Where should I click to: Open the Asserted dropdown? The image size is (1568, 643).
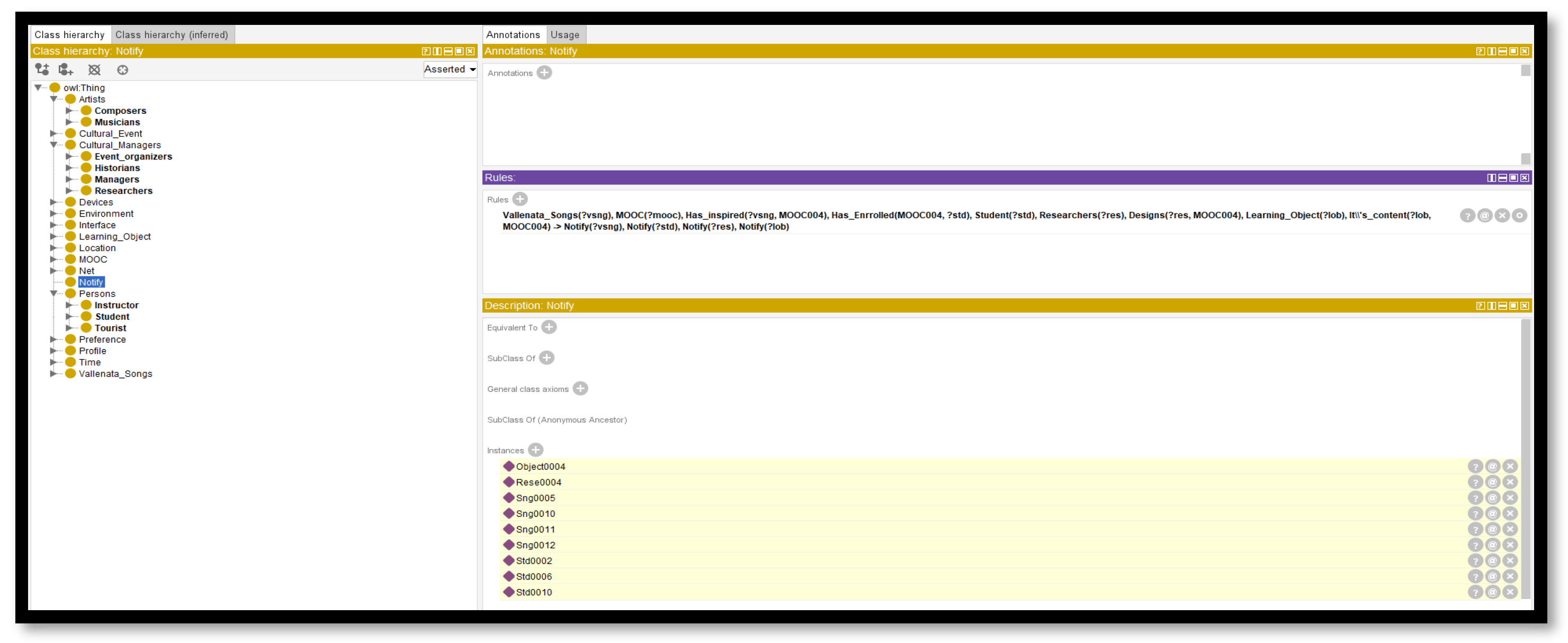pos(450,69)
